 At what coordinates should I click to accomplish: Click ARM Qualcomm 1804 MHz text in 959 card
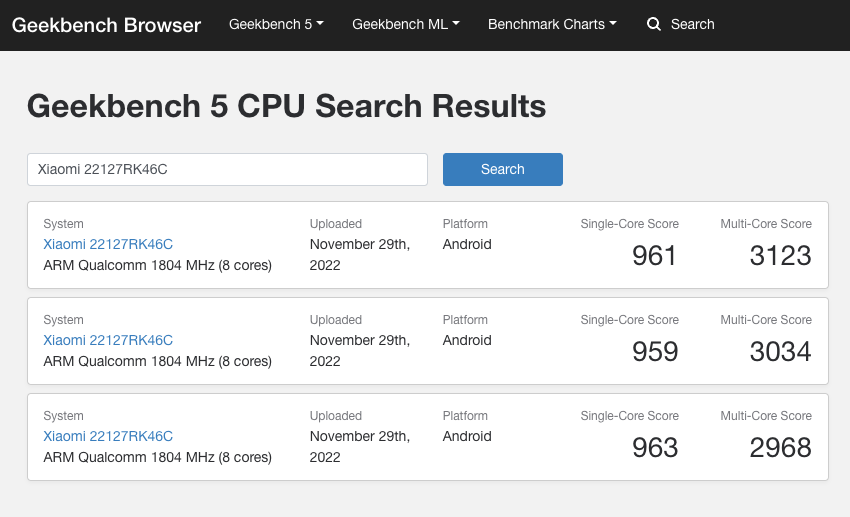157,361
